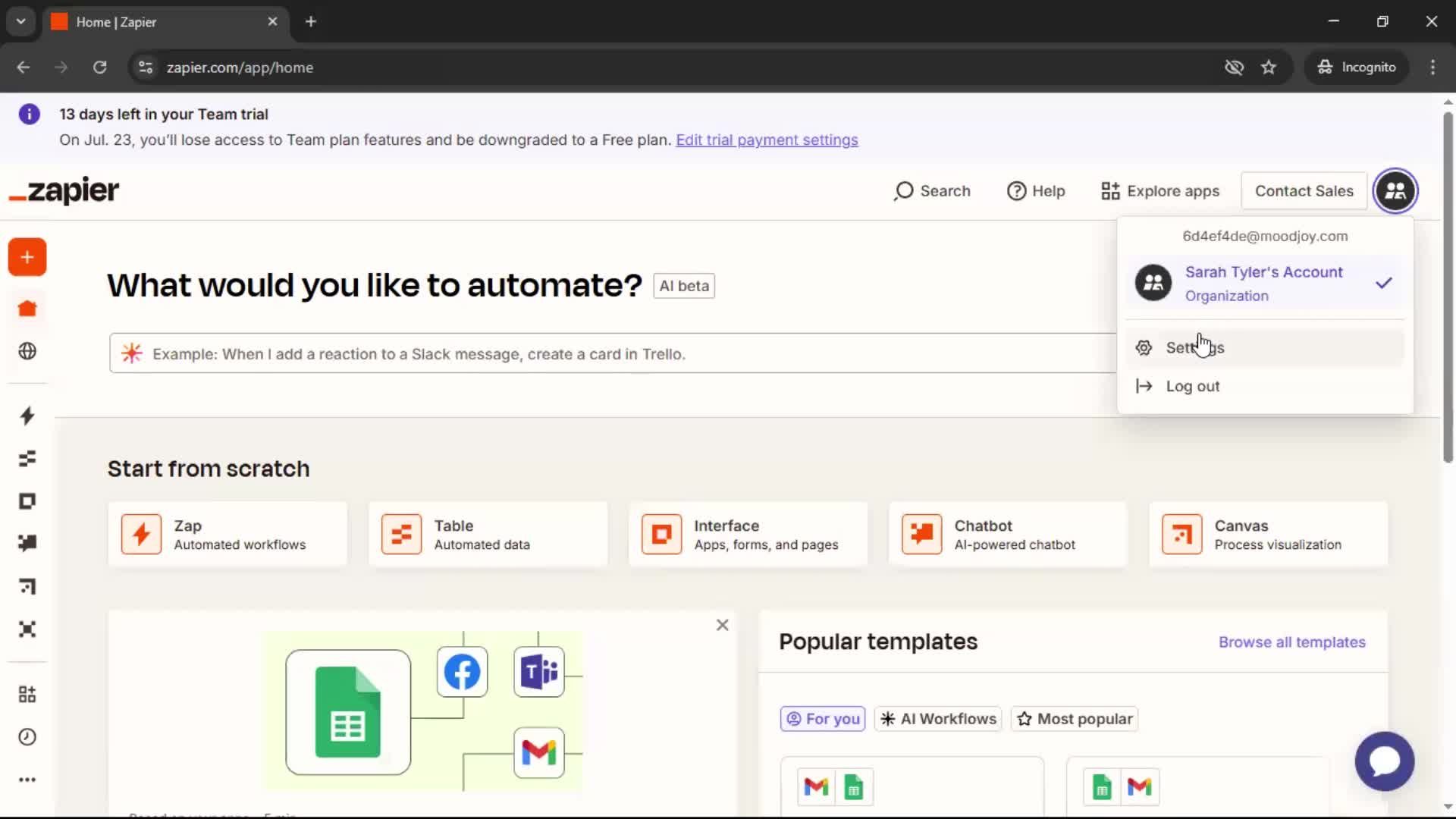Select Log out from the account menu

point(1265,386)
